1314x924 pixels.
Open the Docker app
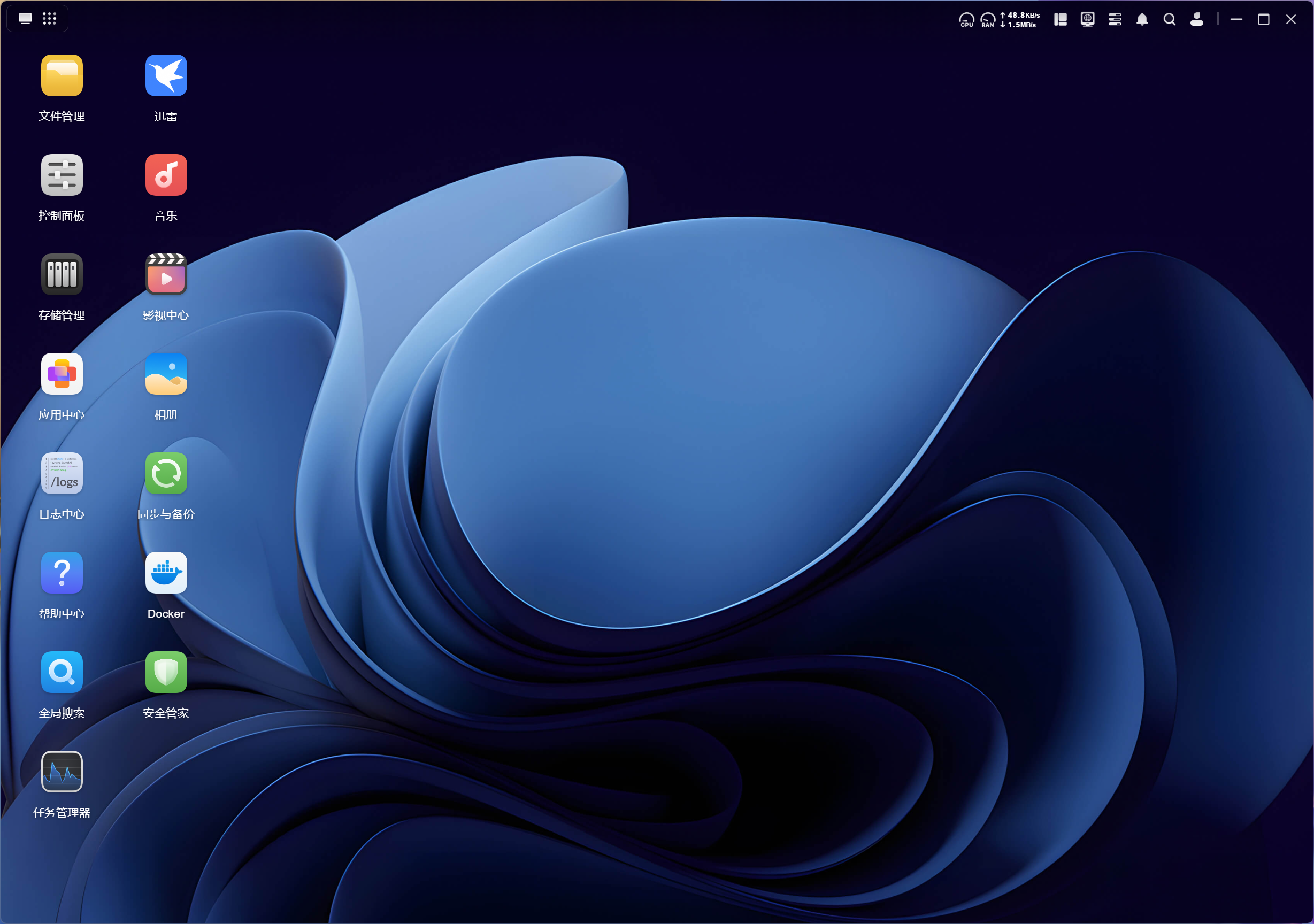(166, 573)
